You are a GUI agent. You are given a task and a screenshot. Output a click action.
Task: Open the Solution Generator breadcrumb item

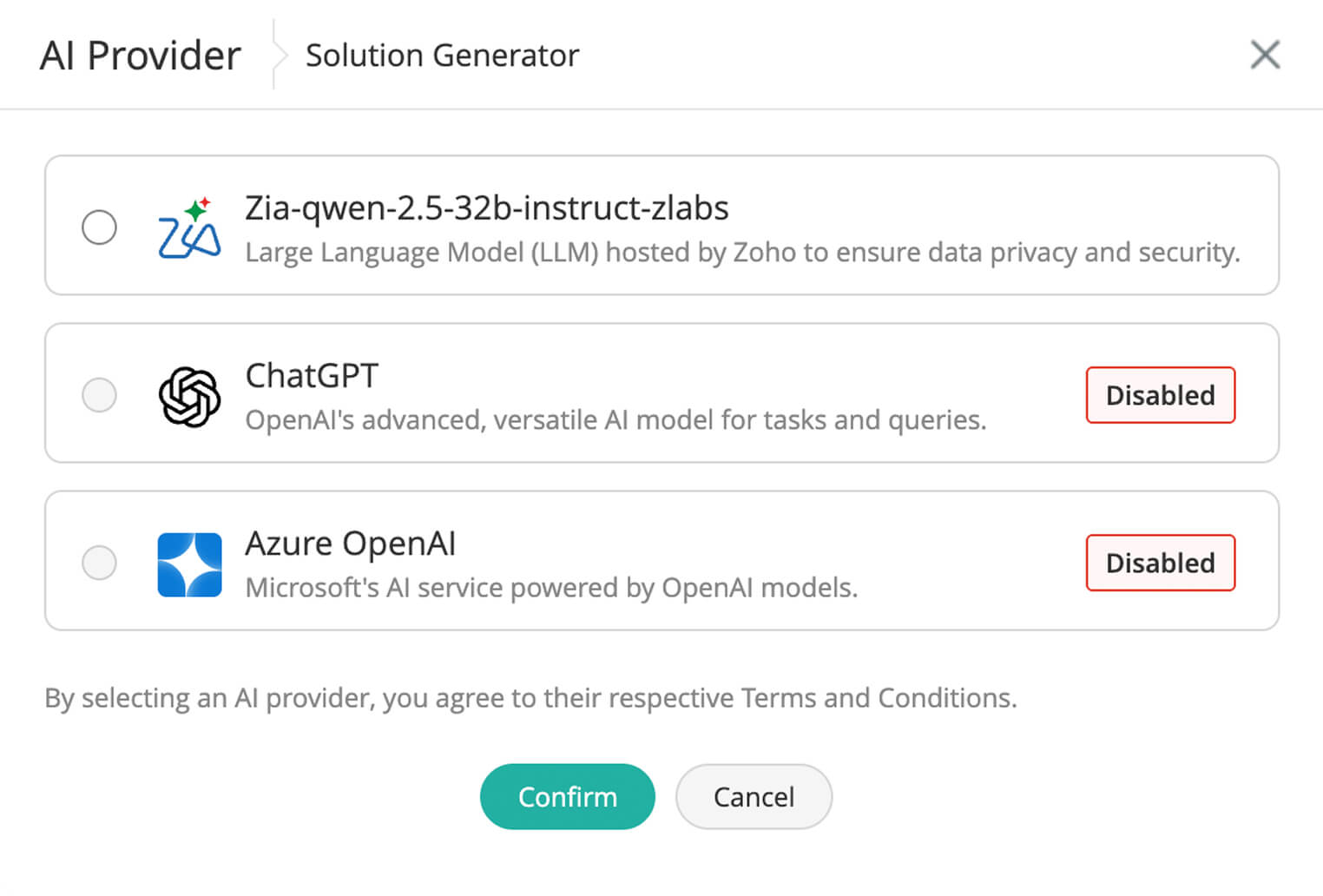pyautogui.click(x=442, y=56)
